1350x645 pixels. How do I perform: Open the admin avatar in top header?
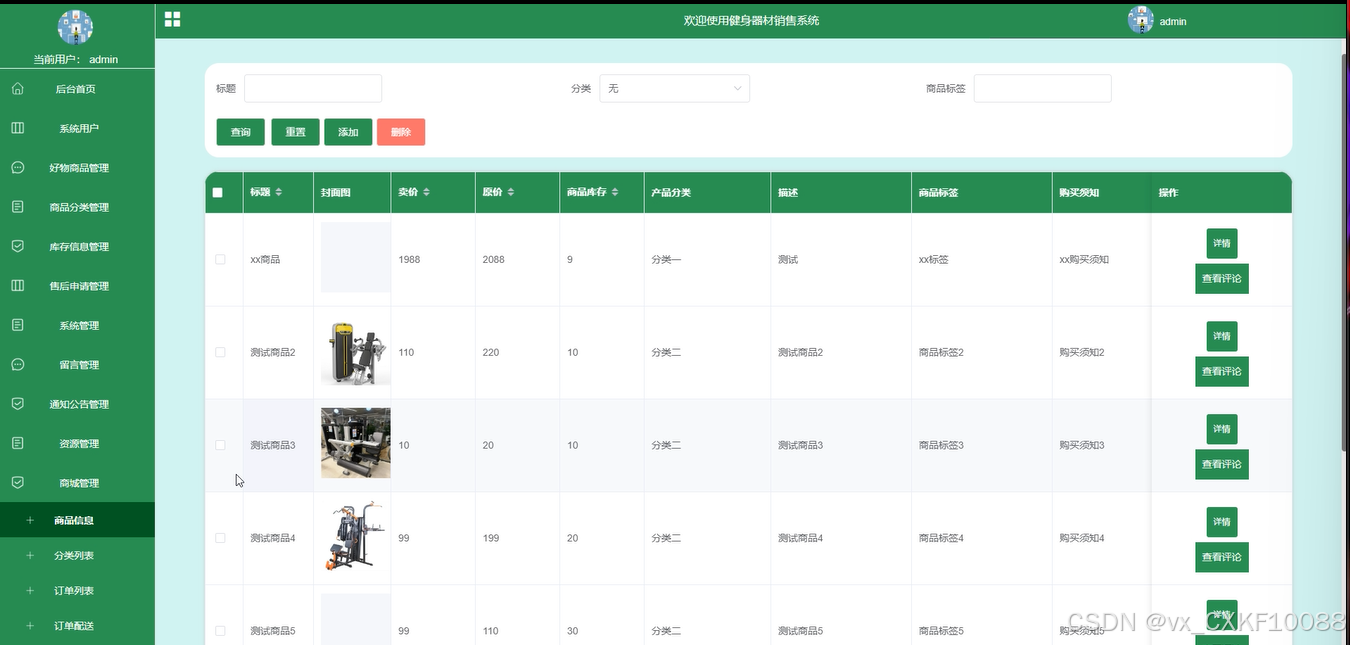click(x=1140, y=19)
